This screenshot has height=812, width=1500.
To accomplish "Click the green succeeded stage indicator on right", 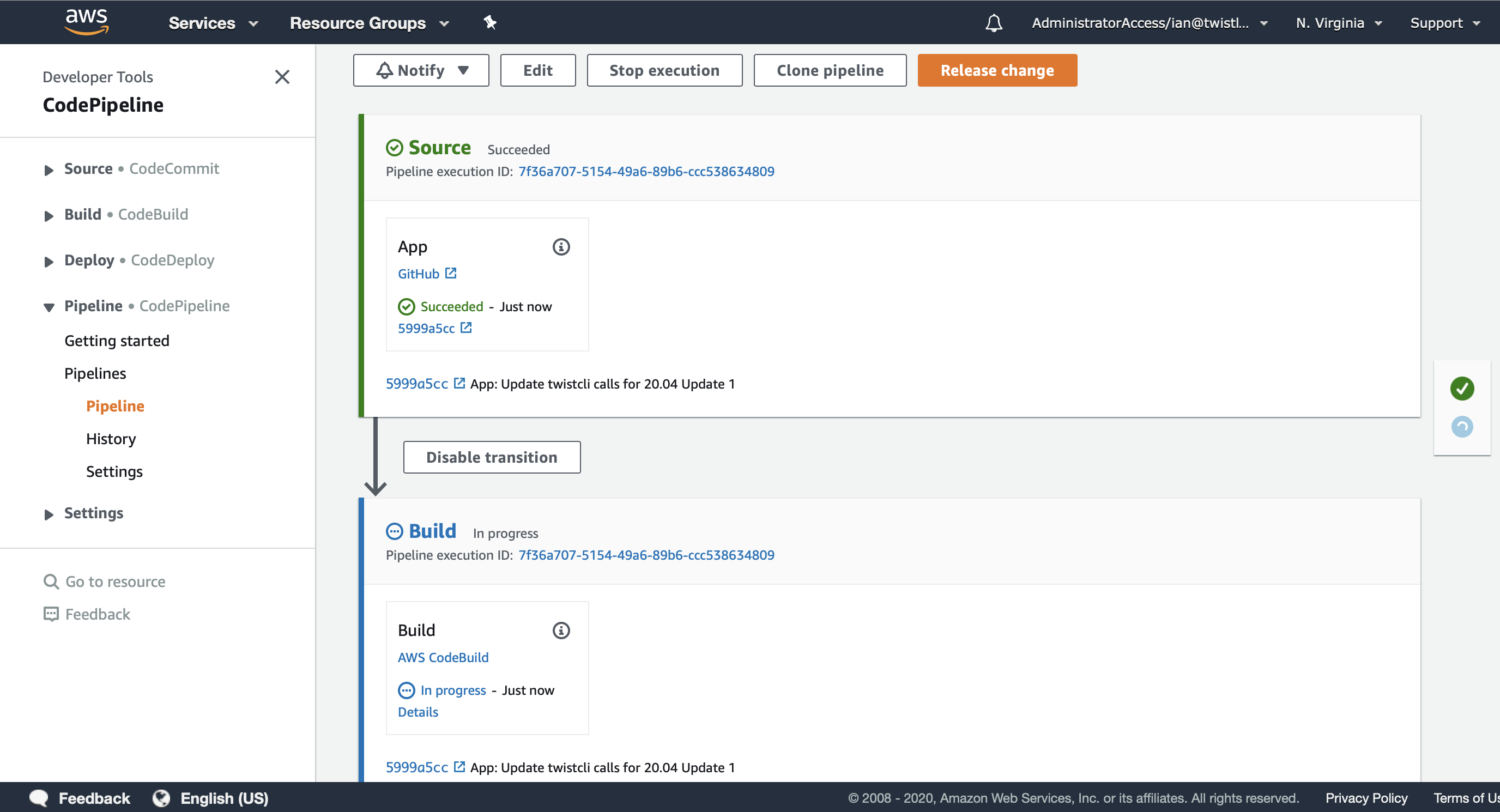I will point(1461,388).
